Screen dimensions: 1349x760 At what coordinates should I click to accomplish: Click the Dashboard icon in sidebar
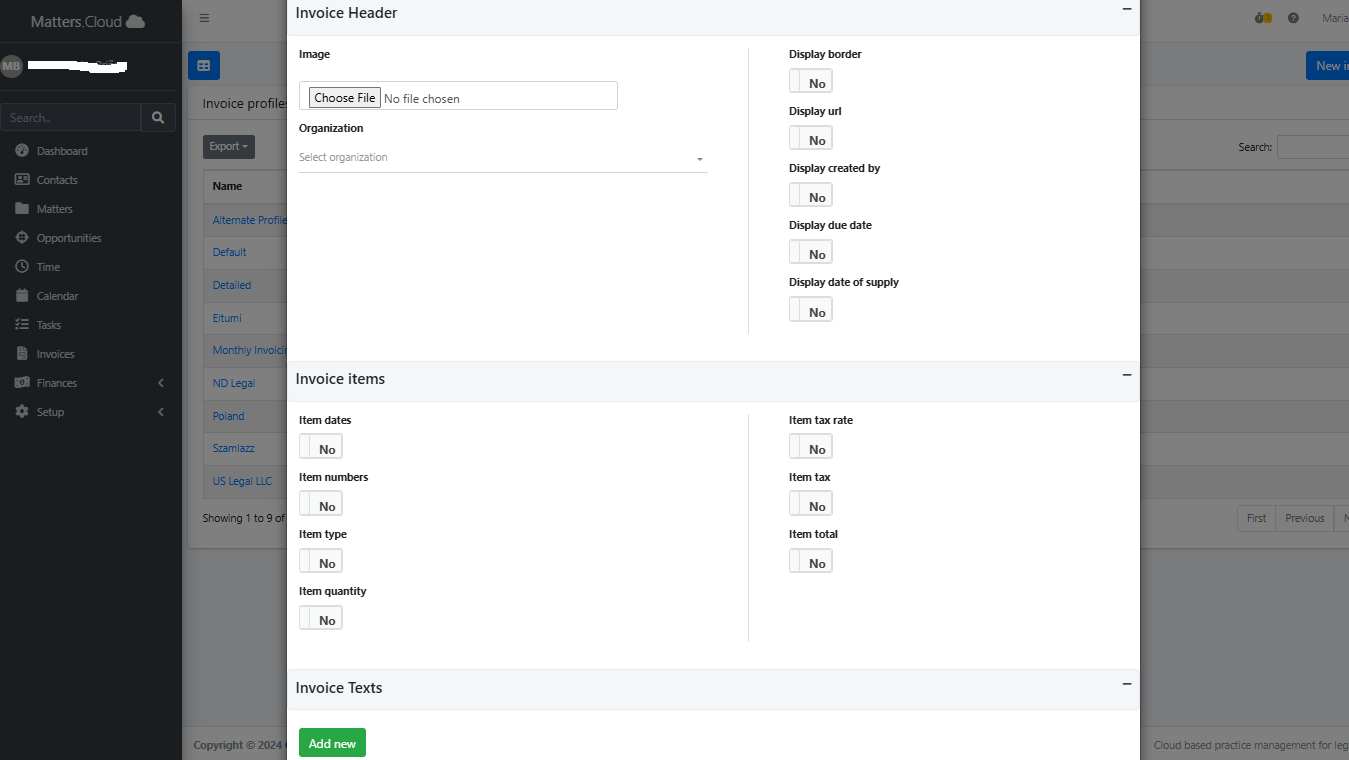click(x=22, y=151)
